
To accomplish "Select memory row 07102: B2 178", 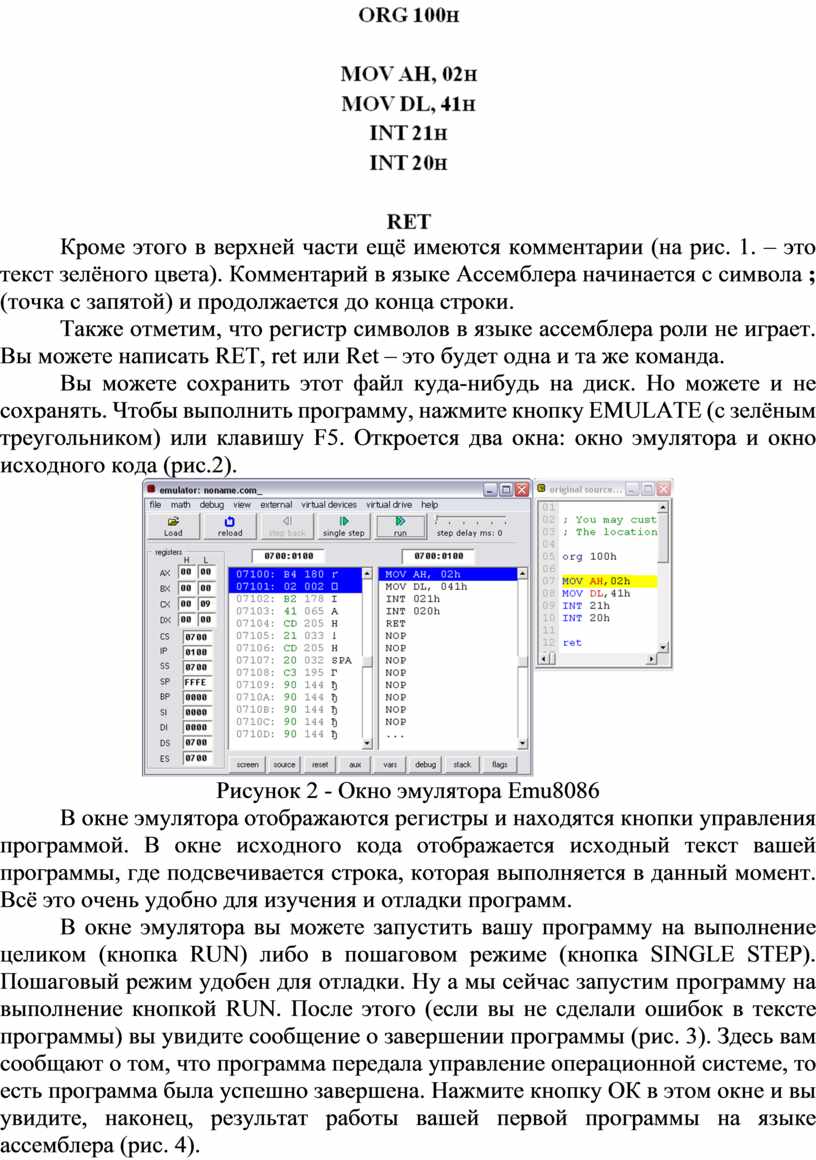I will point(296,598).
